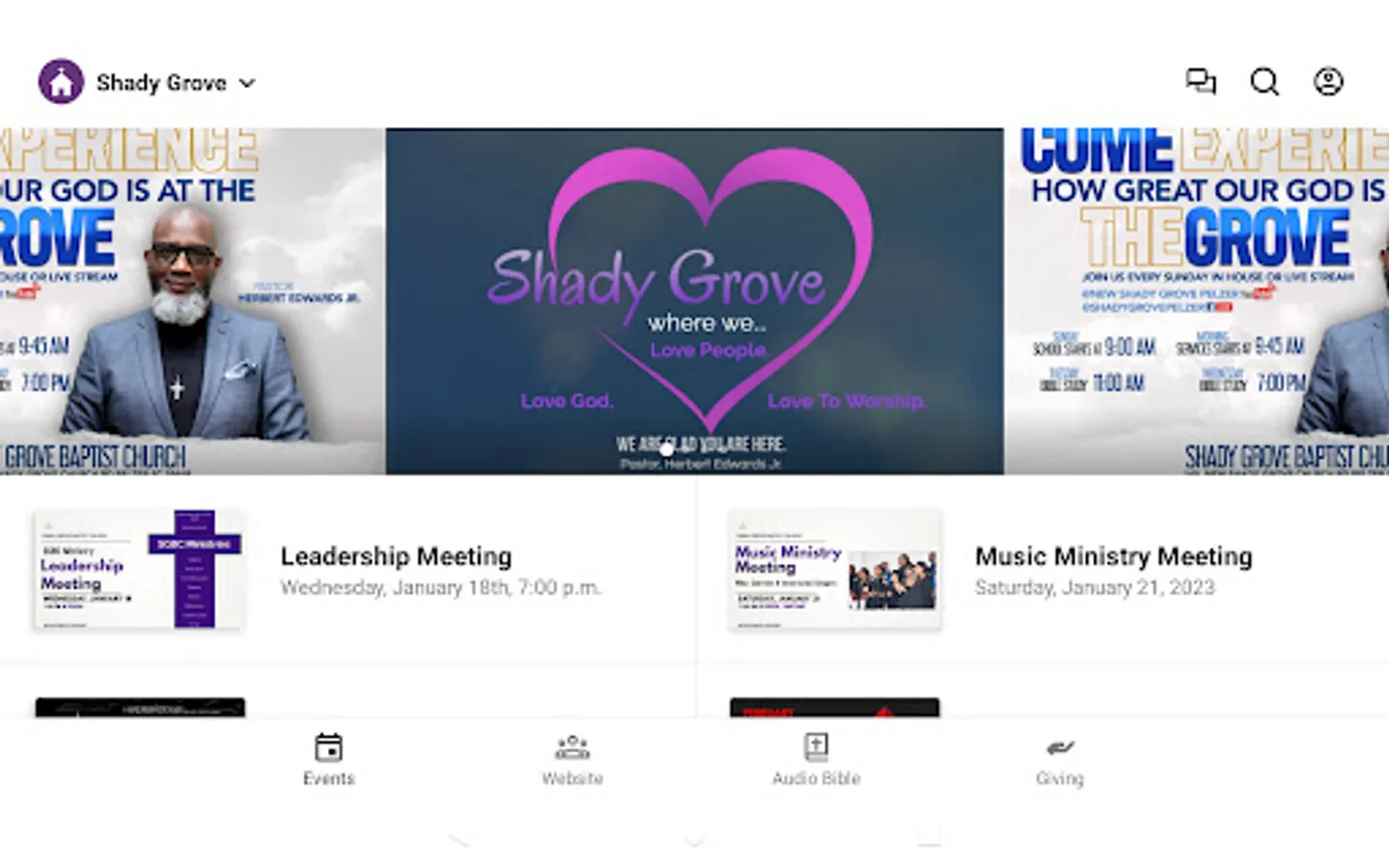This screenshot has height=868, width=1389.
Task: Open the Shady Grove church dropdown chevron
Action: click(x=247, y=83)
